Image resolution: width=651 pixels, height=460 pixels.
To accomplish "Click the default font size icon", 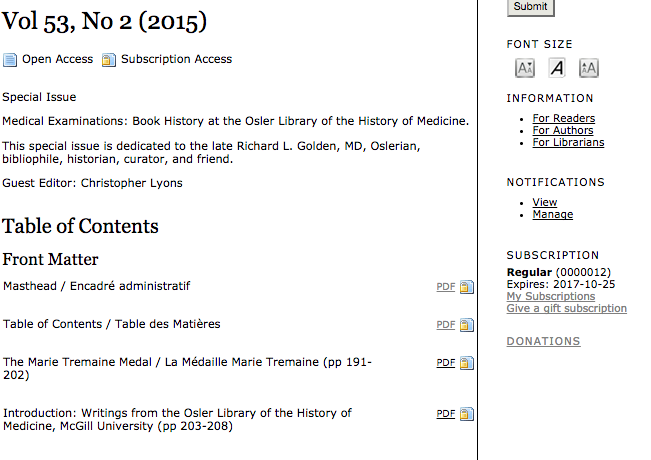I will (557, 68).
